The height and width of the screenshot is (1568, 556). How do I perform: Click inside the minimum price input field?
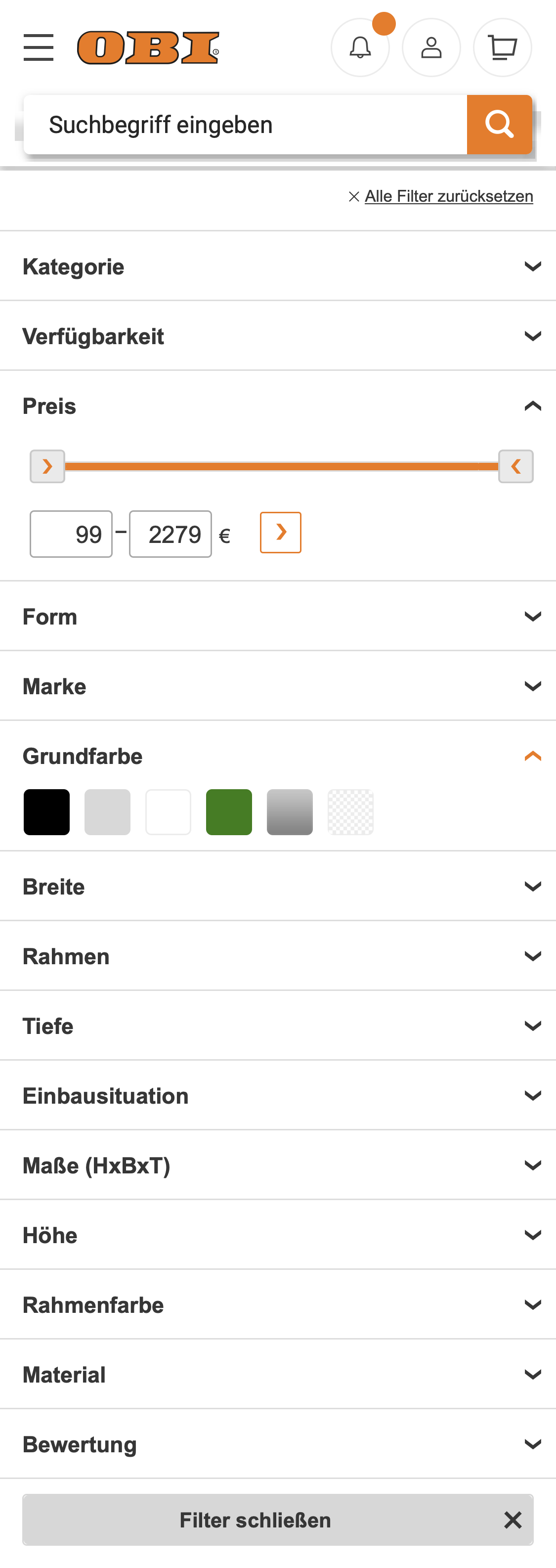(71, 533)
